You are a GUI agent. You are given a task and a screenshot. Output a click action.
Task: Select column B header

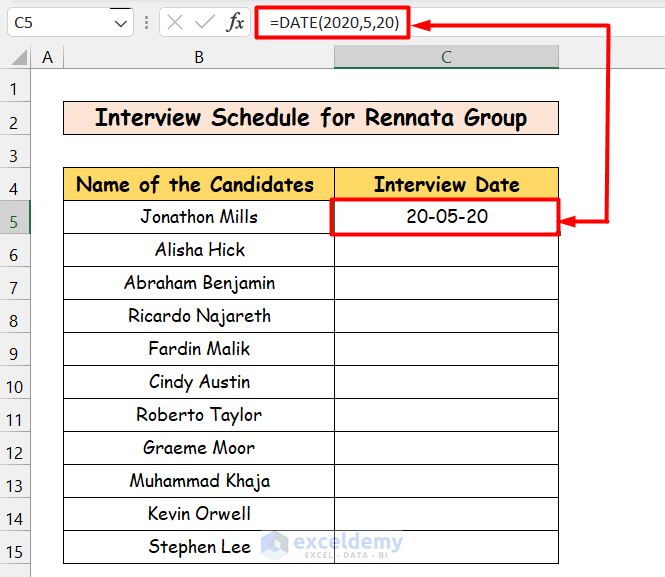coord(199,58)
